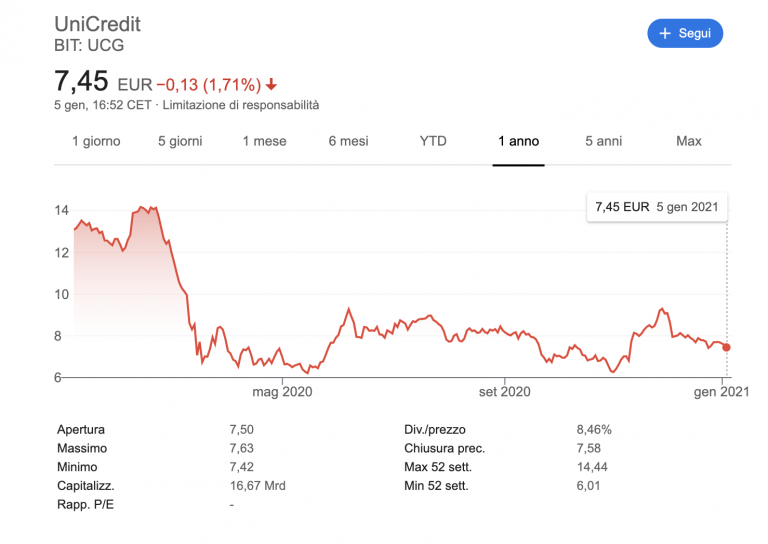The width and height of the screenshot is (768, 544).
Task: Select the Max range tab
Action: (x=688, y=141)
